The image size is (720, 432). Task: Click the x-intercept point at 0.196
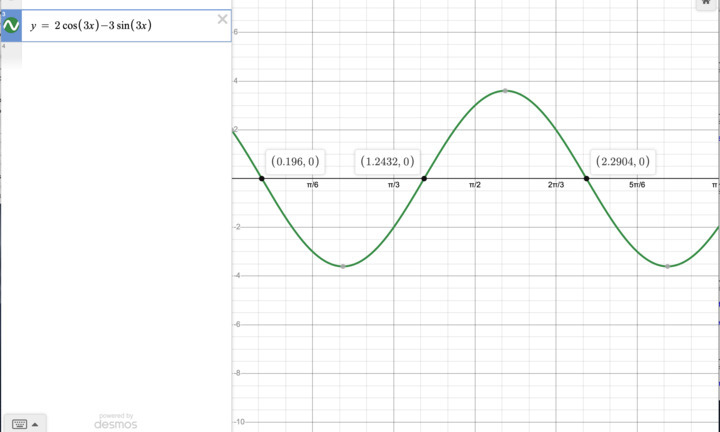click(262, 179)
